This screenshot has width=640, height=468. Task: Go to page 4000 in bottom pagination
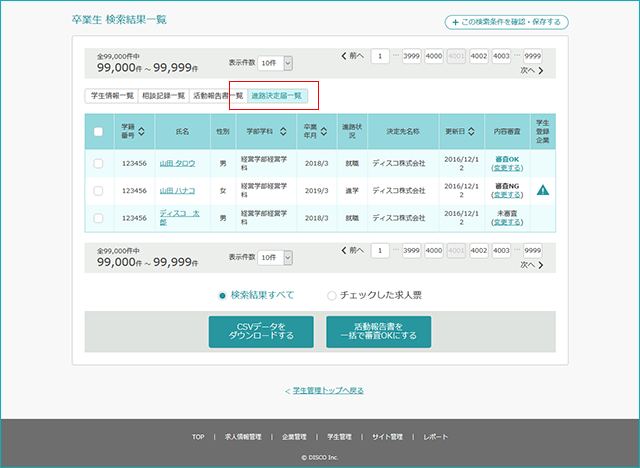point(434,250)
